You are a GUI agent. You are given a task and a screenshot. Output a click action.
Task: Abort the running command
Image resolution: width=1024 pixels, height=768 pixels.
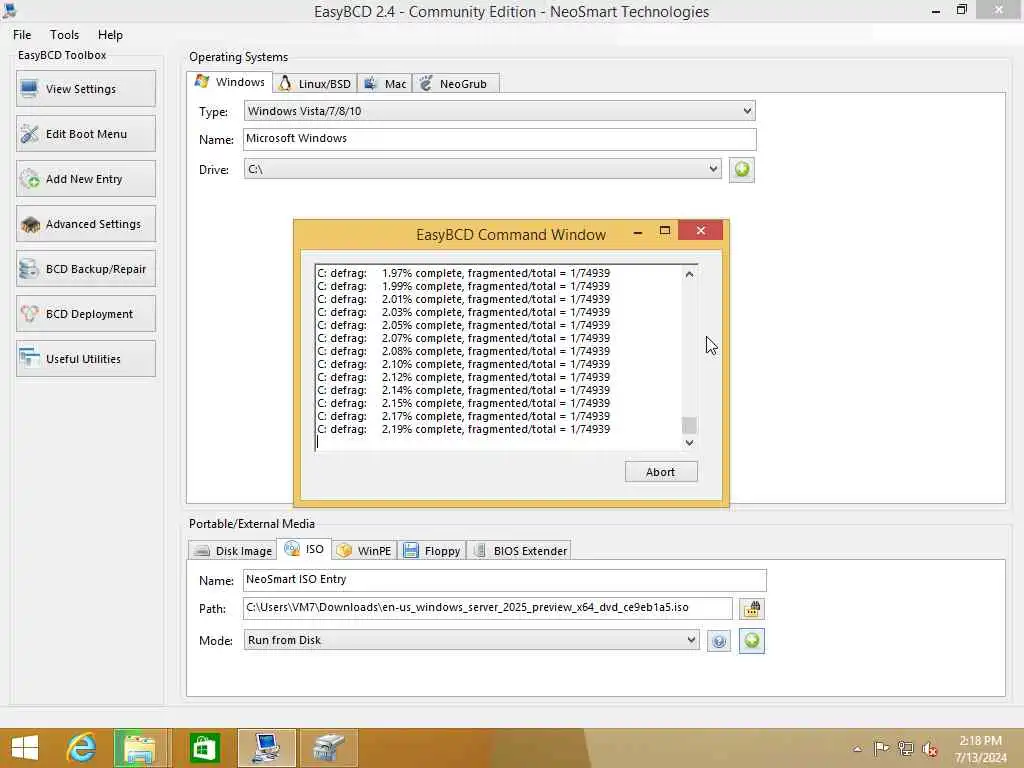pyautogui.click(x=661, y=472)
